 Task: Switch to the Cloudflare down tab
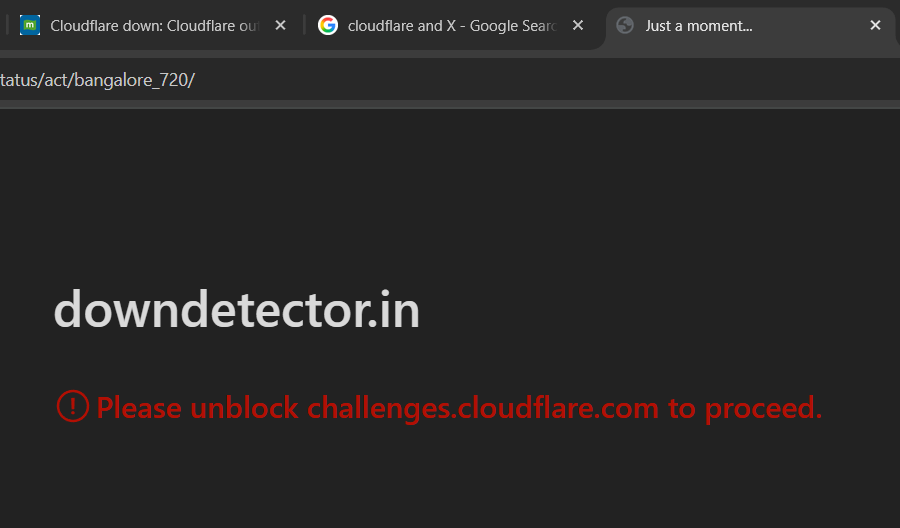click(x=153, y=26)
